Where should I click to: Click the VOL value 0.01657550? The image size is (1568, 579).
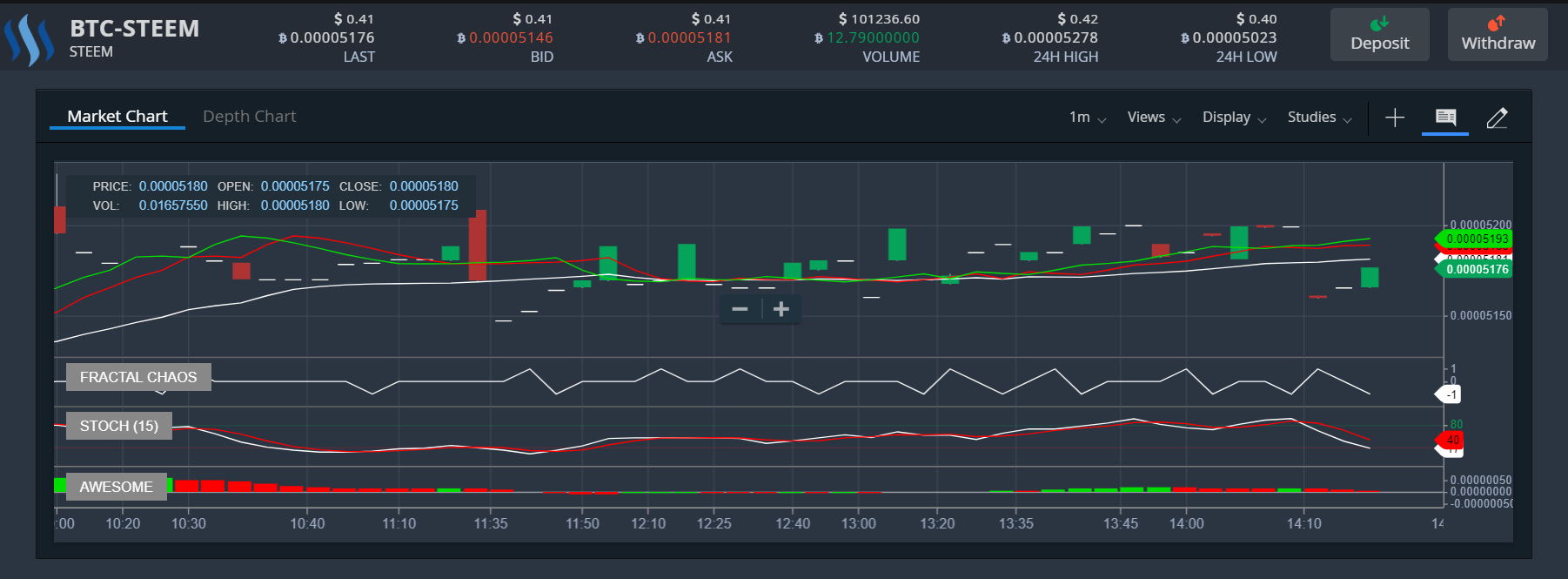[173, 205]
